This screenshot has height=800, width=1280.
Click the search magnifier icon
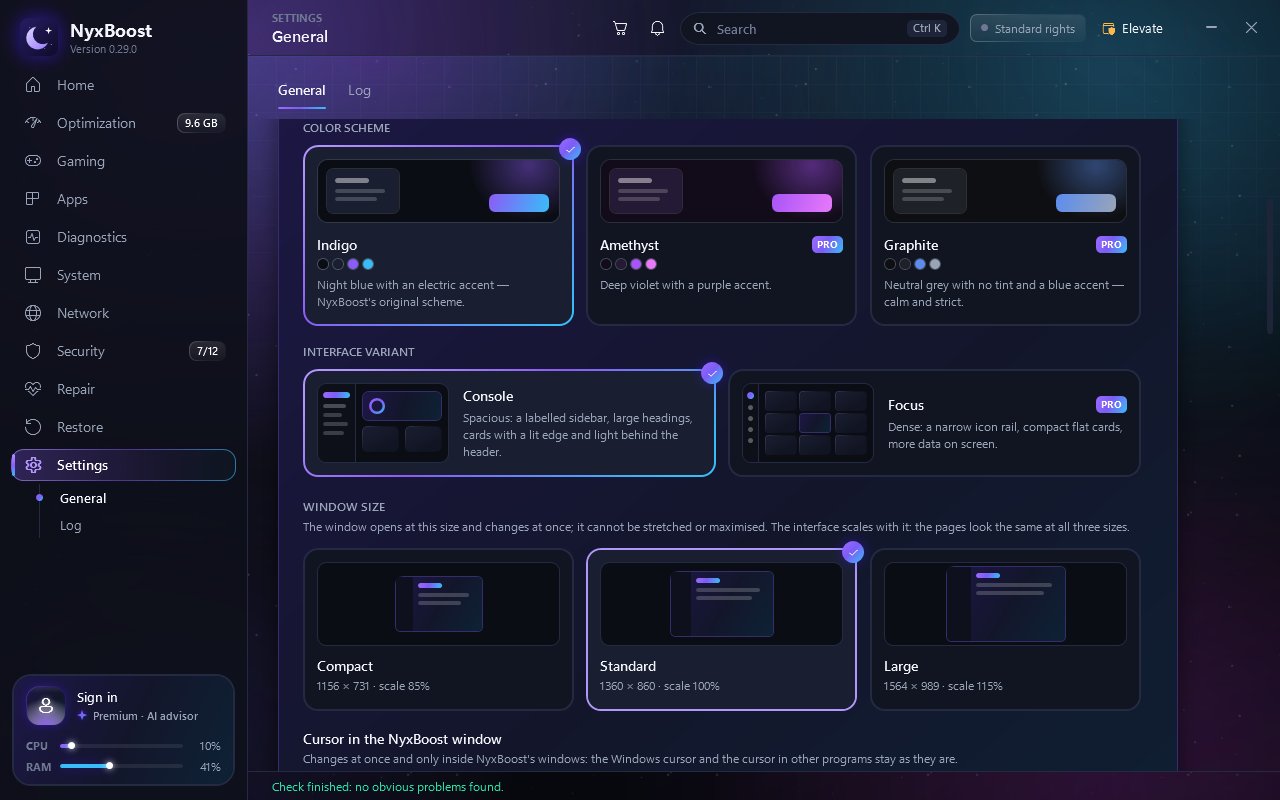coord(700,29)
